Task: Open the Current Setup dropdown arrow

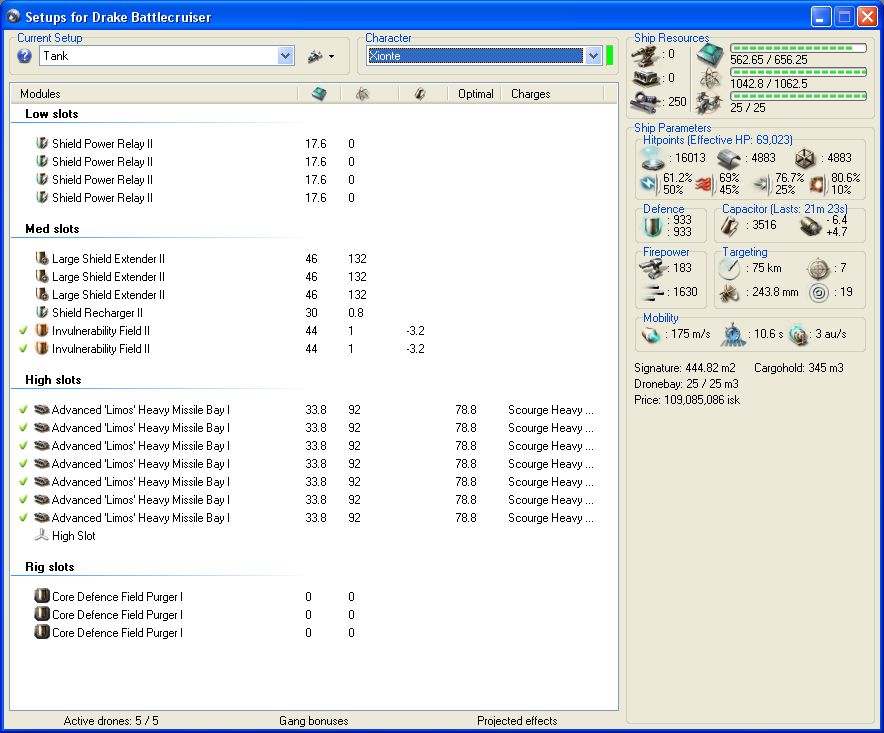Action: point(286,56)
